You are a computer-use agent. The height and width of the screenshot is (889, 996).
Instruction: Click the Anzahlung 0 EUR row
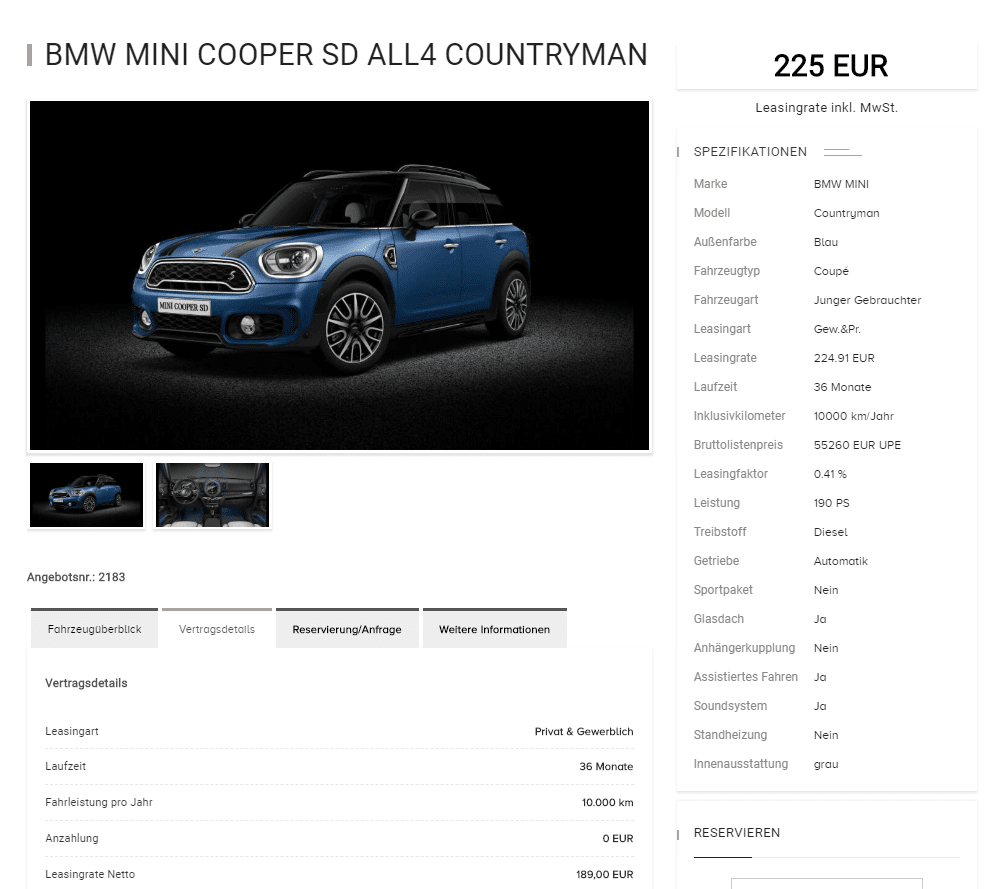click(339, 838)
